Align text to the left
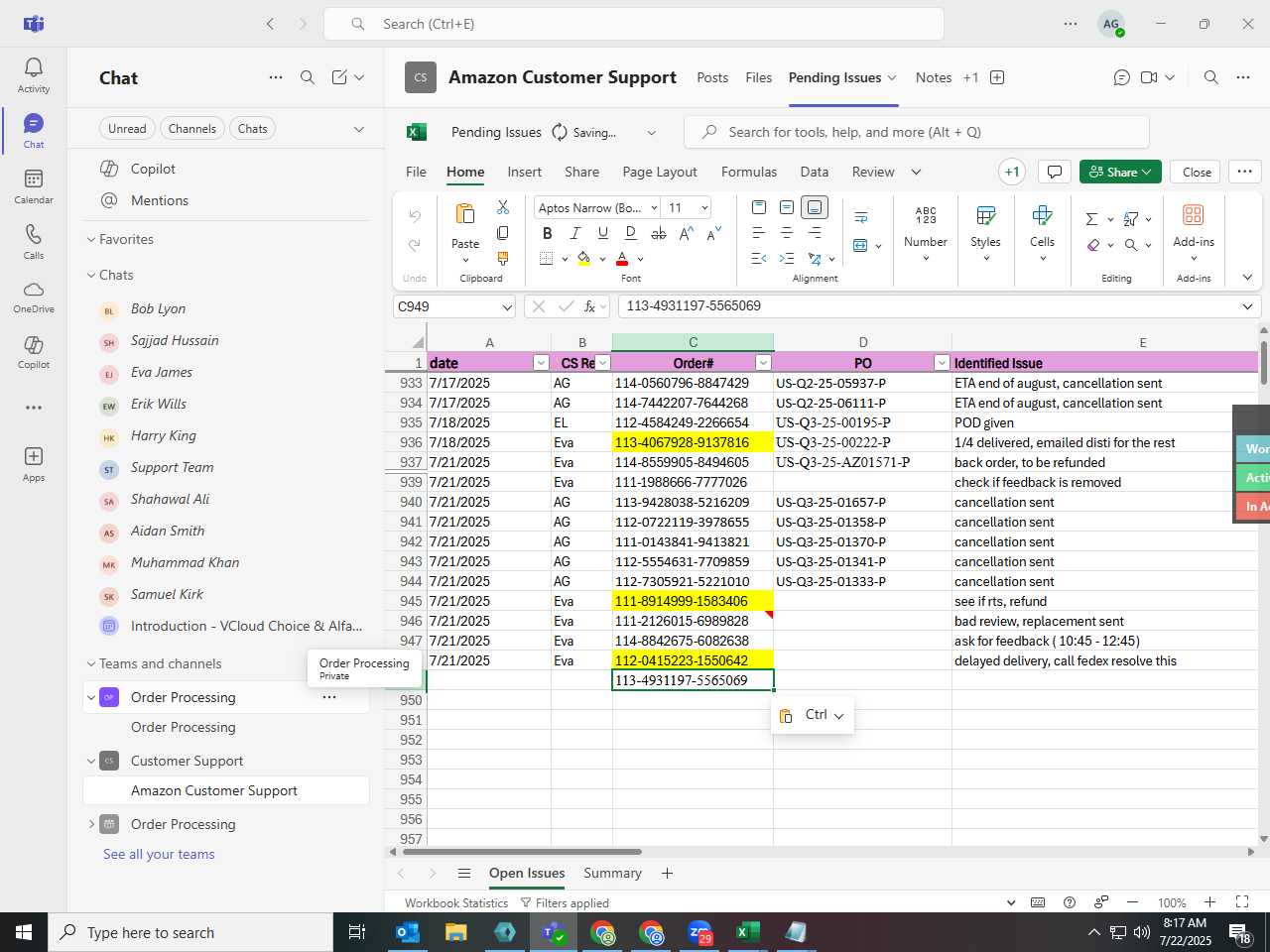Screen dimensions: 1270x952 759,233
